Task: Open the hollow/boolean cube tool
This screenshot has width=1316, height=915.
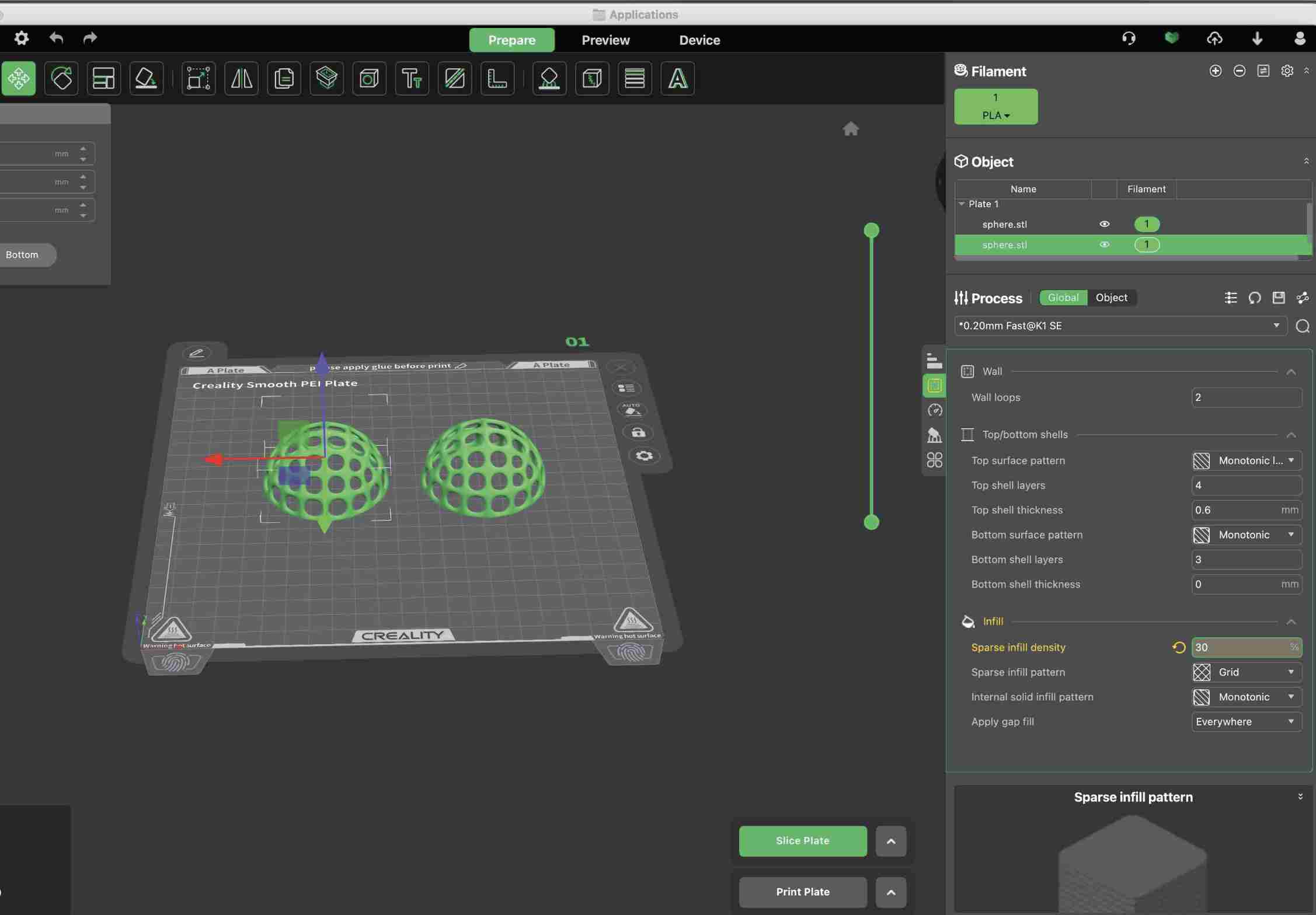Action: [369, 78]
